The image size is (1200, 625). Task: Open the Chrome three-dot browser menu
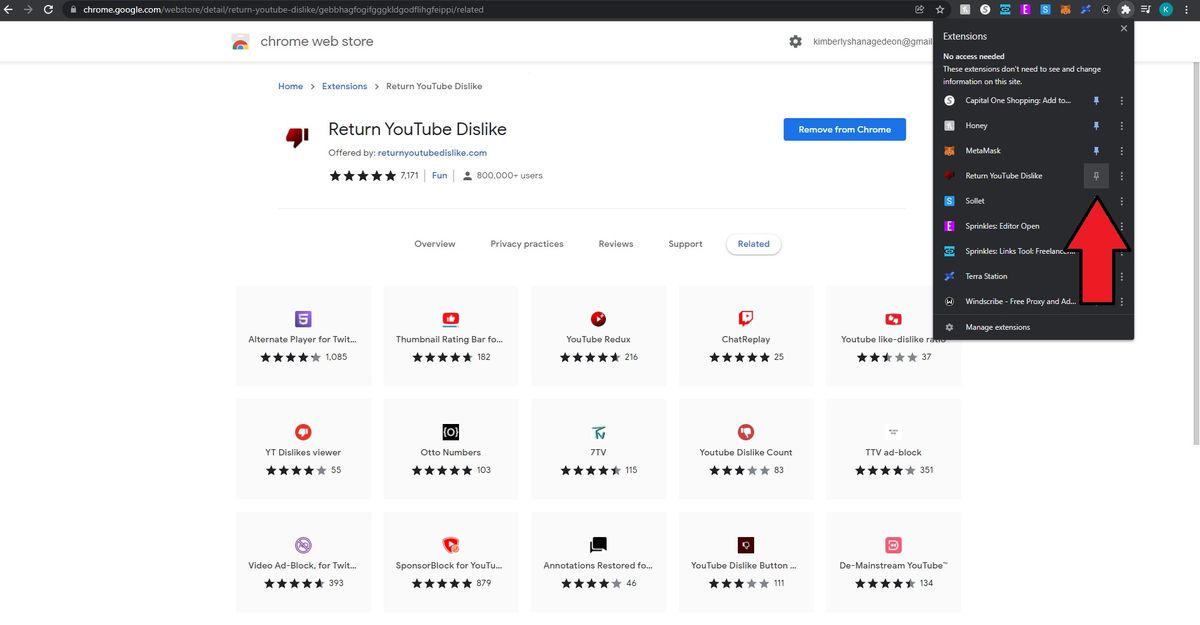pos(1186,9)
